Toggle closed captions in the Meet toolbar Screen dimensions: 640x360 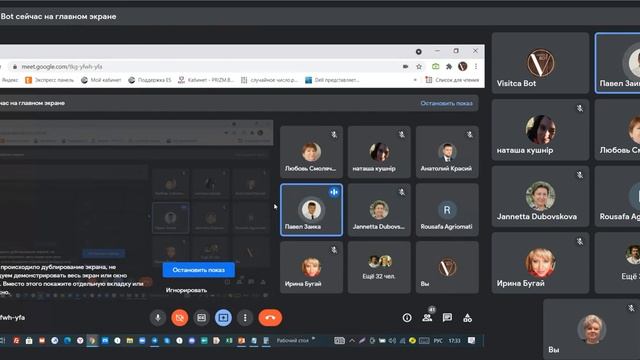(202, 318)
